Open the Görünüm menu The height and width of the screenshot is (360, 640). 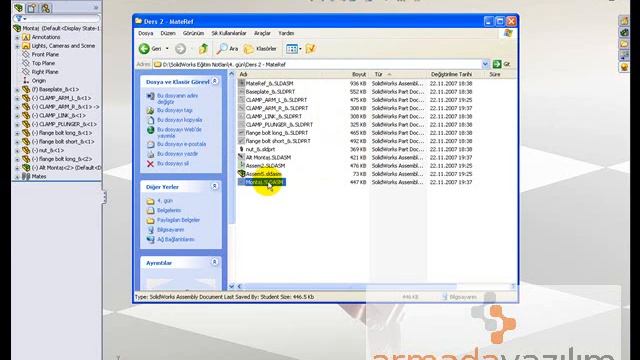coord(193,33)
